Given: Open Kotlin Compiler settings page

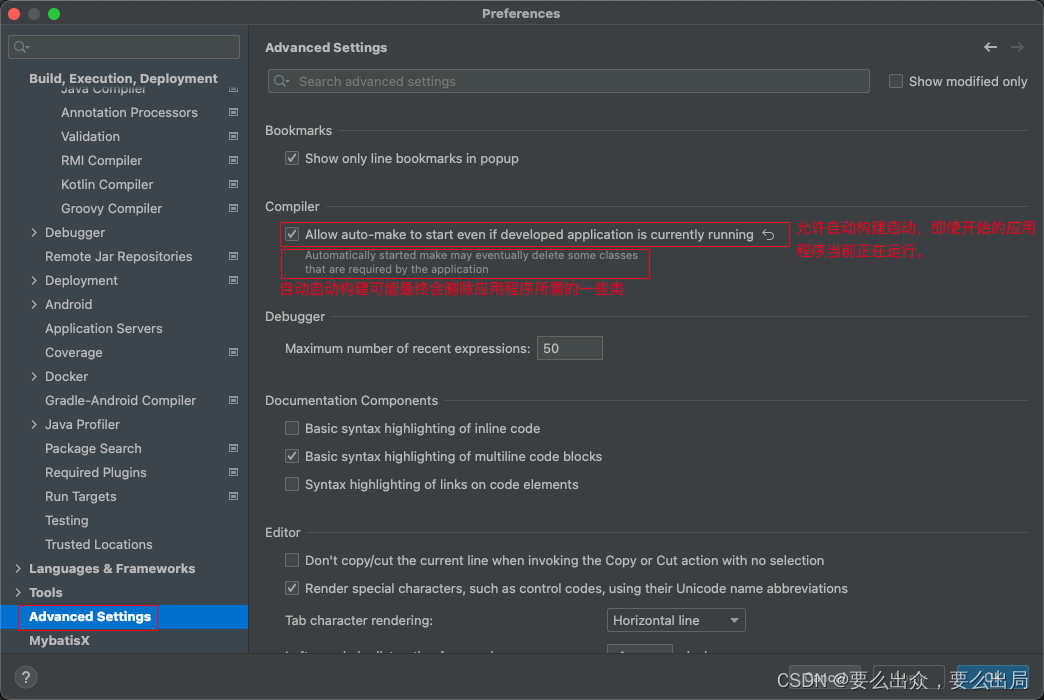Looking at the screenshot, I should [107, 184].
